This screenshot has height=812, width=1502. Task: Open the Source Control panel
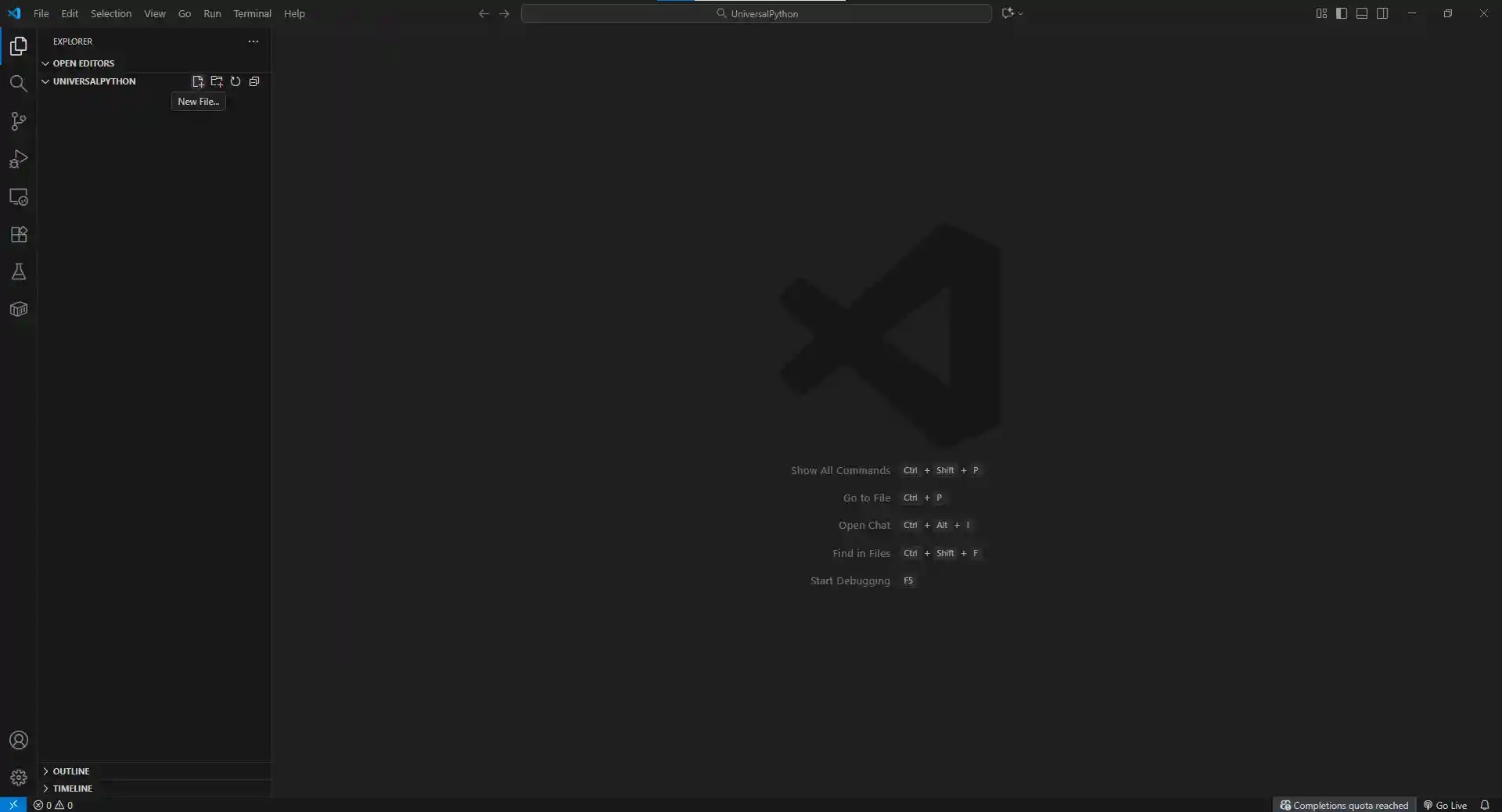(x=19, y=121)
